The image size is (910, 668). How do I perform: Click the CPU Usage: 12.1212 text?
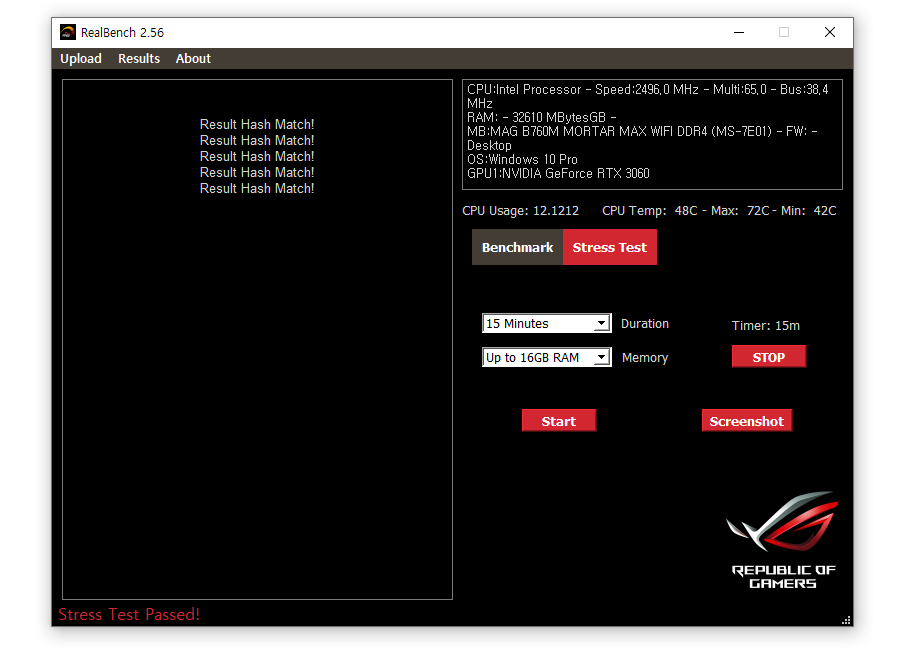[521, 211]
